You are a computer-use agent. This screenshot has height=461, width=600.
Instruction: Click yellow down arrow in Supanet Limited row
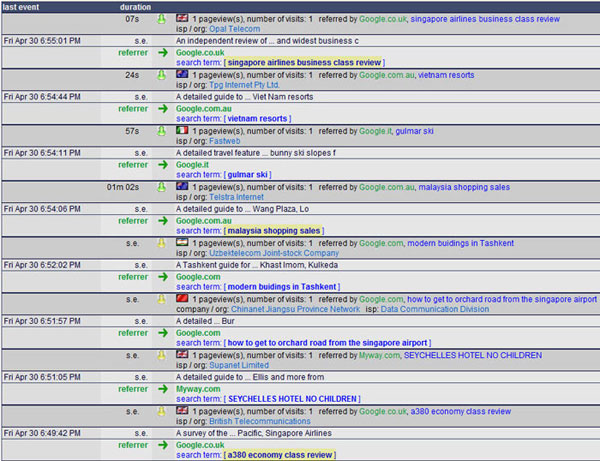pos(161,355)
